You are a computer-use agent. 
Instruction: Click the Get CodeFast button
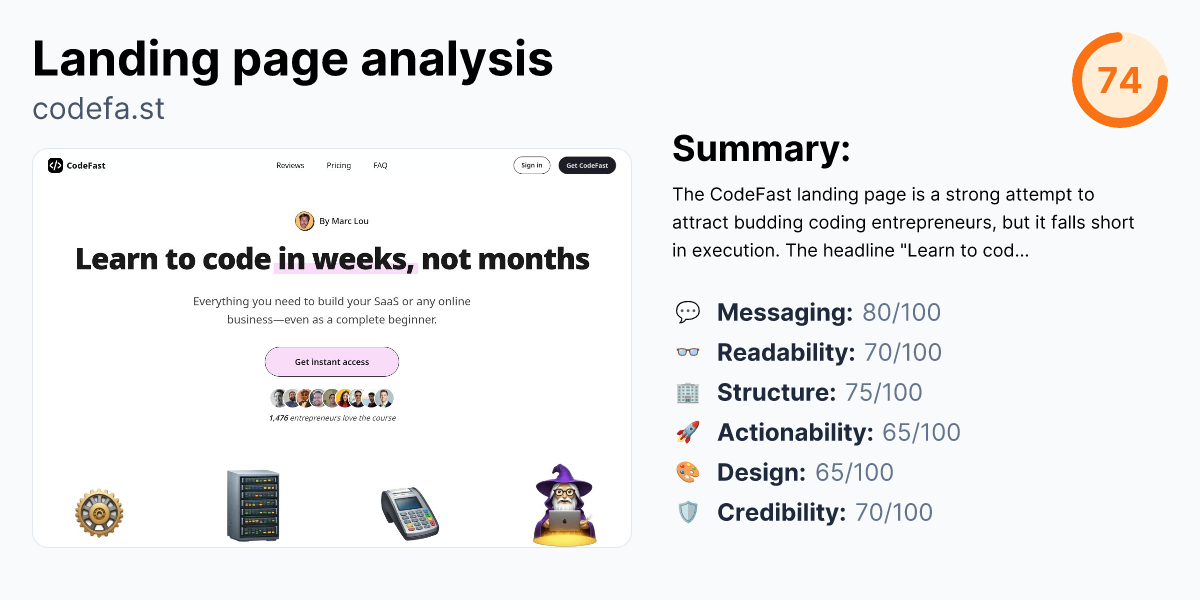[x=587, y=165]
